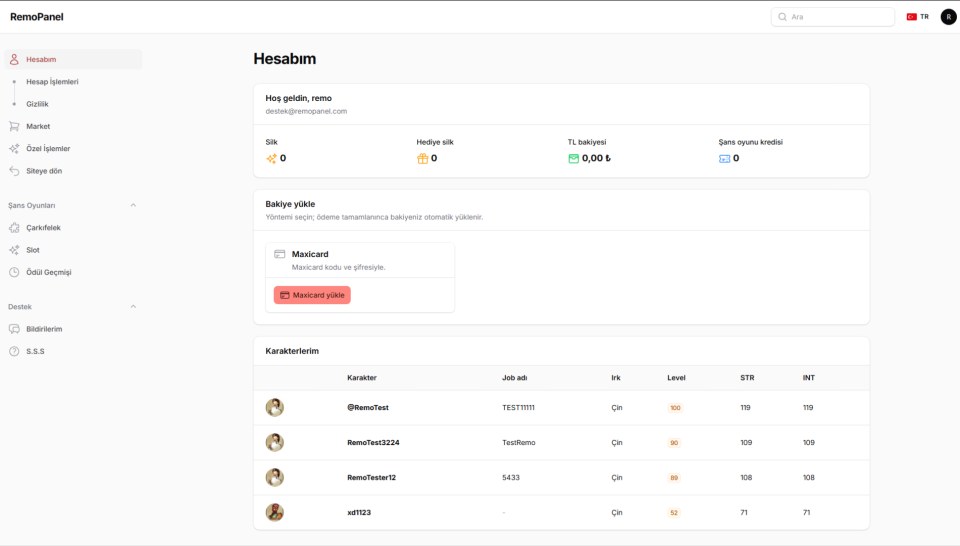This screenshot has width=960, height=546.
Task: Click the level 89 badge
Action: [x=673, y=477]
